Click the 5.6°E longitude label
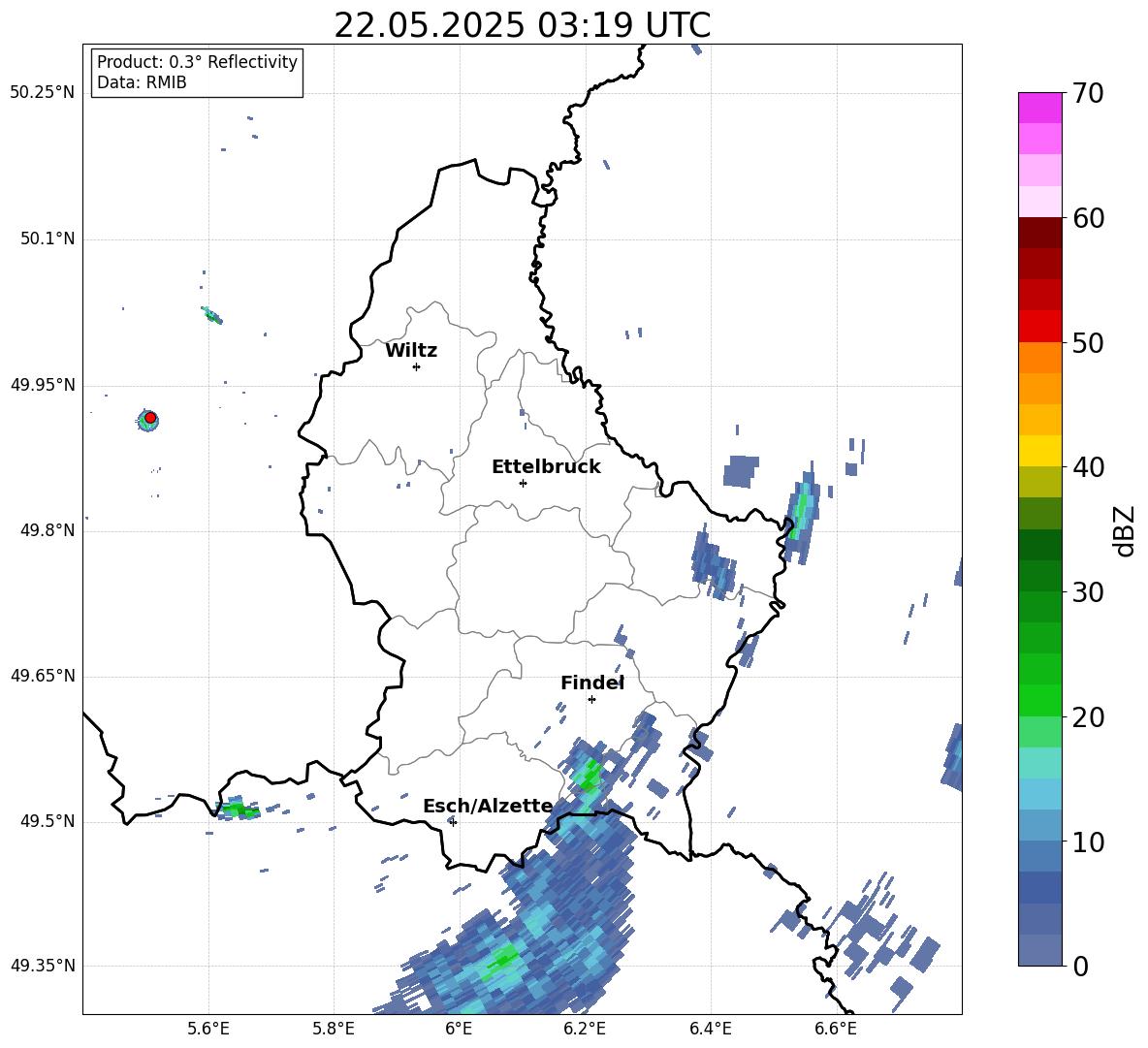 [x=207, y=1029]
